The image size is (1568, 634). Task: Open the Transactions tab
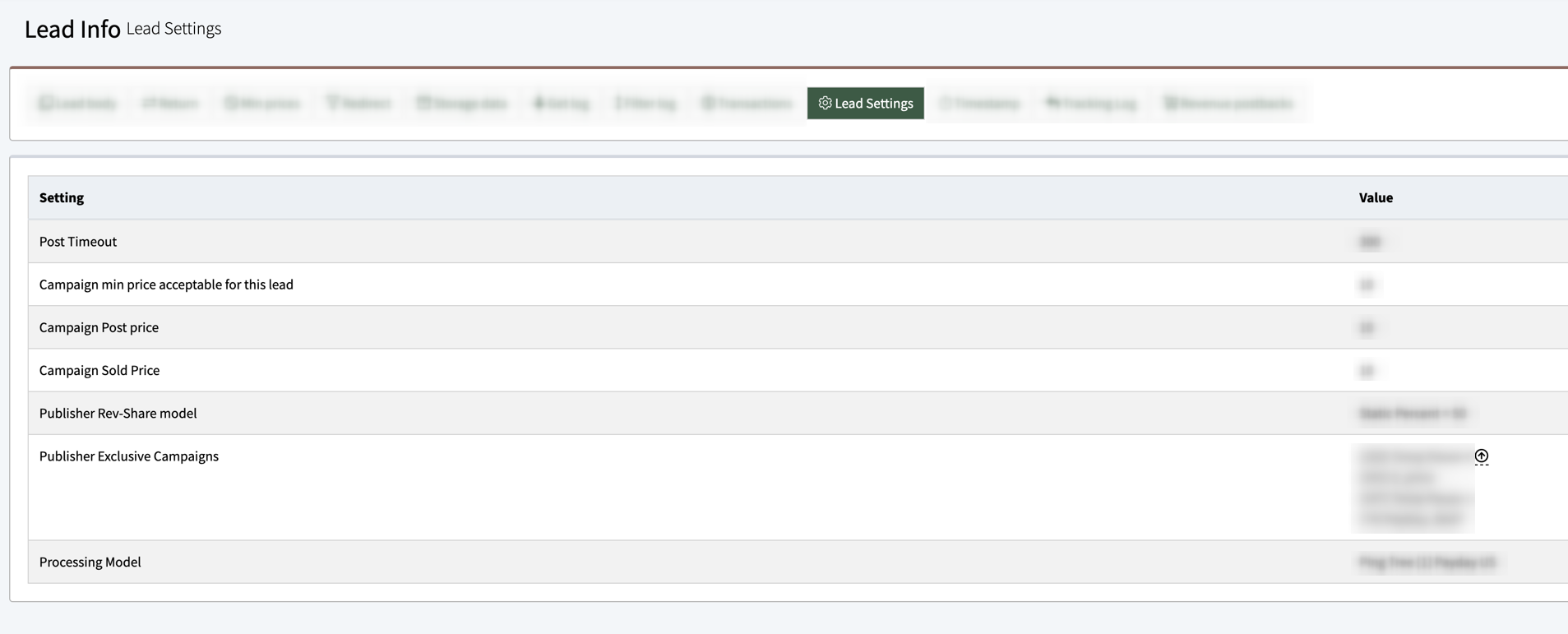click(x=747, y=104)
